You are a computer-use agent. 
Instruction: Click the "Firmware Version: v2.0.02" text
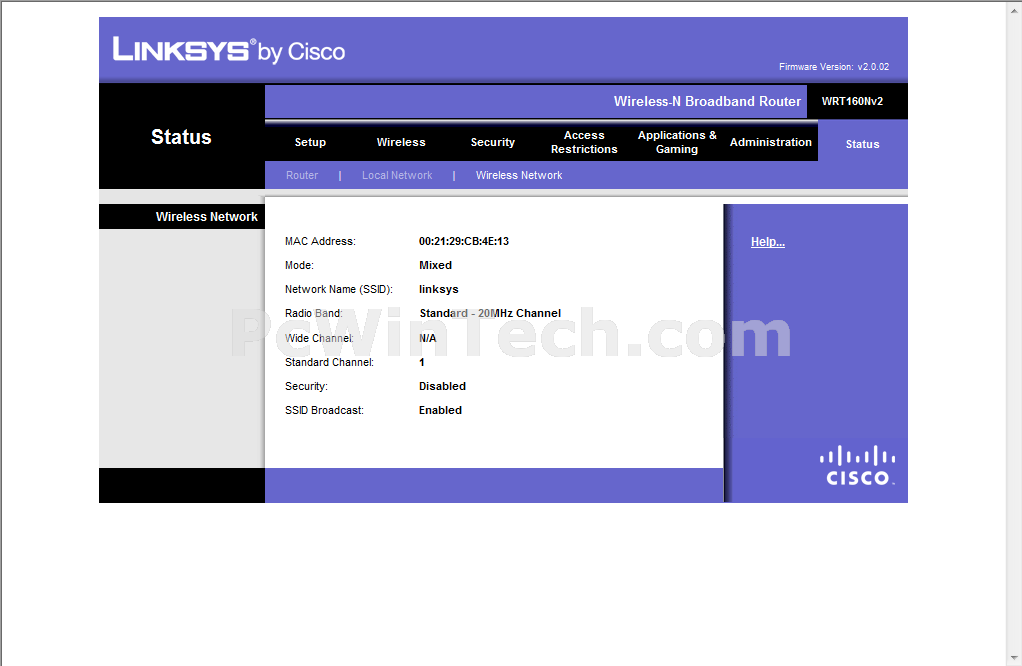[834, 66]
